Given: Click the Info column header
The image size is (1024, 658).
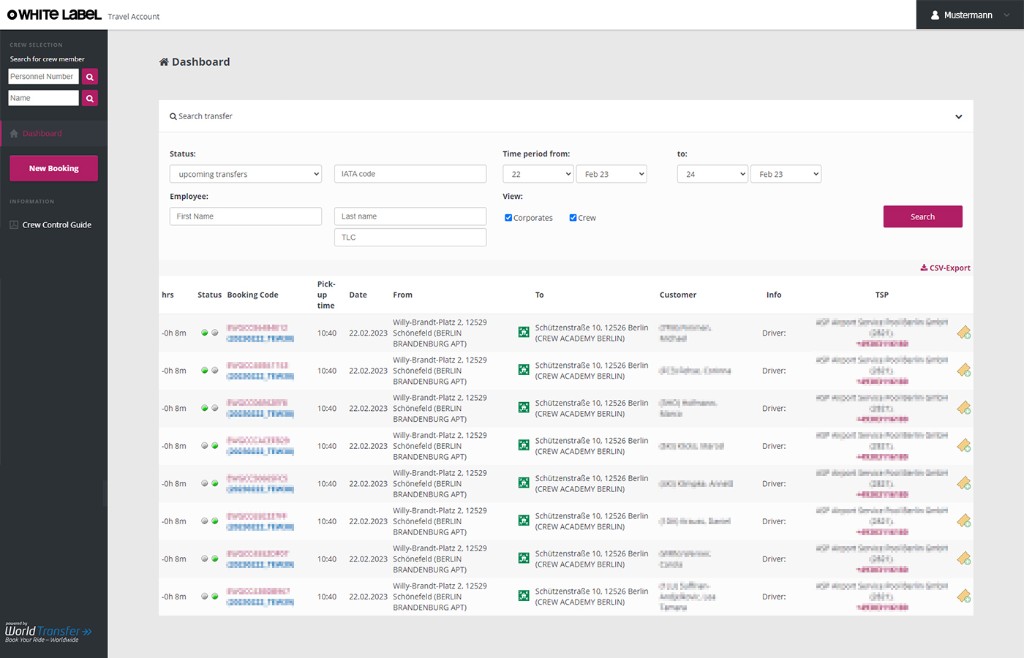Looking at the screenshot, I should click(x=774, y=295).
